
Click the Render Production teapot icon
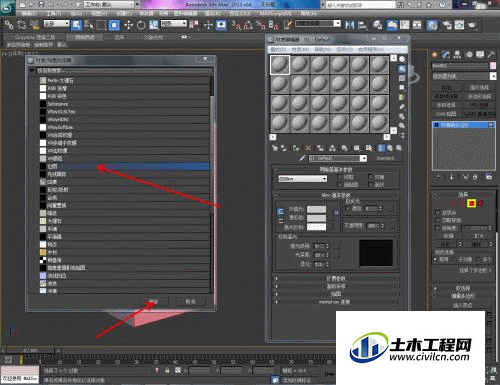click(472, 25)
